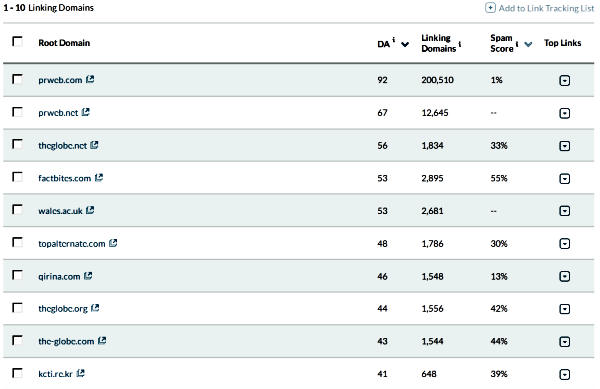Viewport: 600px width, 389px height.
Task: Open the theglobe.org domain link
Action: click(x=63, y=309)
